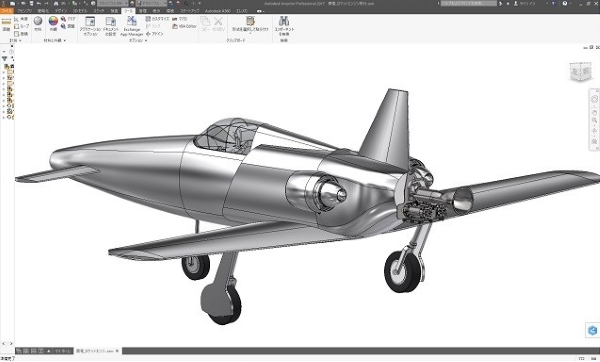Open Document Settings icon in ribbon
This screenshot has height=362, width=600.
(111, 26)
